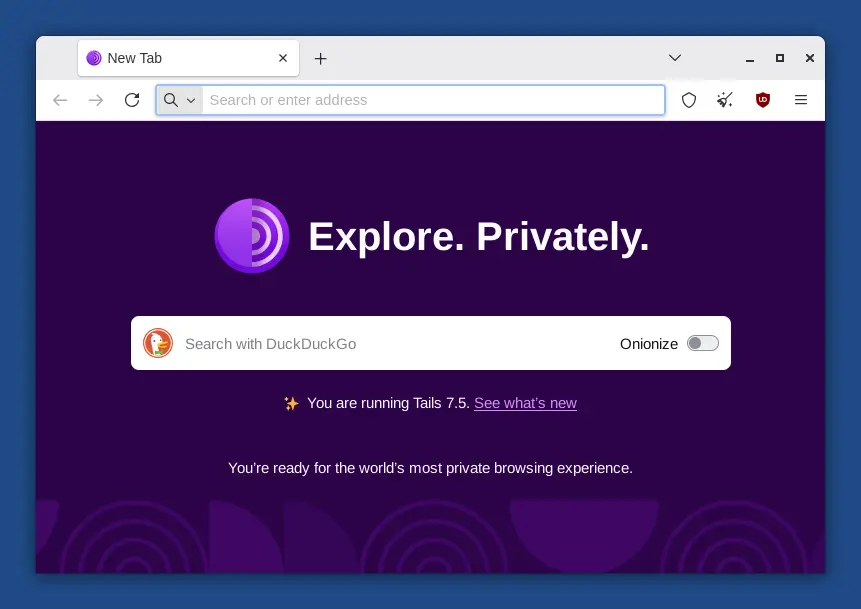The image size is (861, 609).
Task: Trigger New Identity with the broom icon
Action: (724, 100)
